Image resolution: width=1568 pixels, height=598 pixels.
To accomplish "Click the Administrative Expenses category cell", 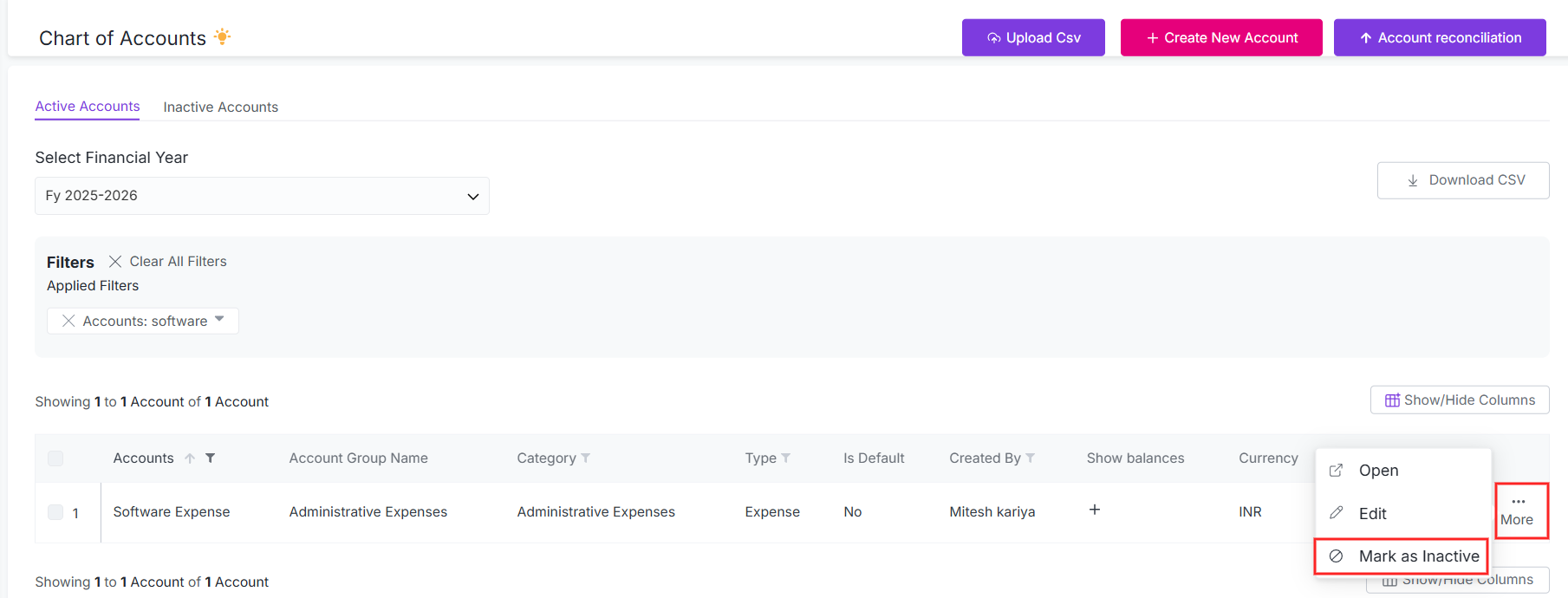I will [596, 512].
